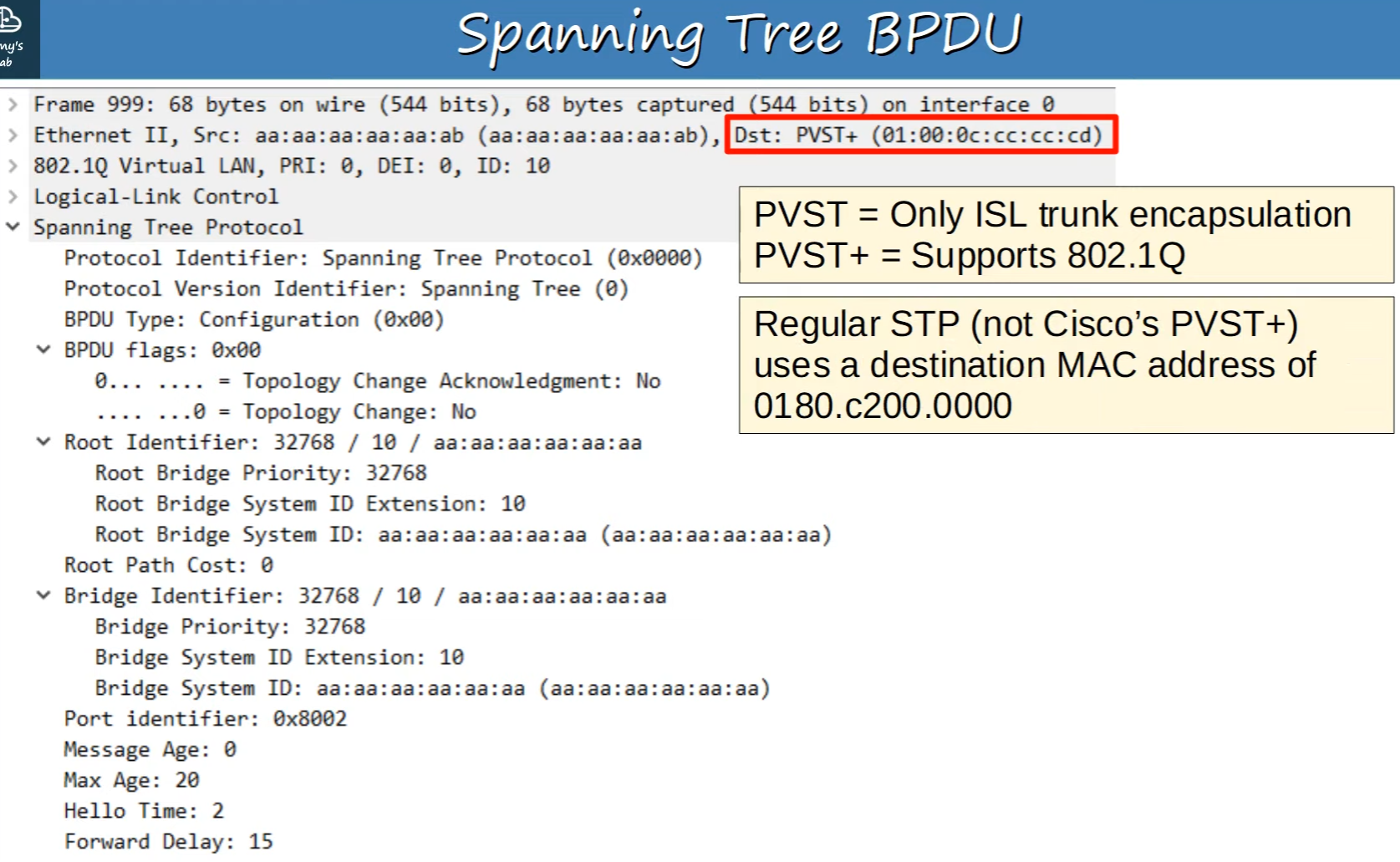
Task: Select the Hello Time: 2 line
Action: [x=144, y=811]
